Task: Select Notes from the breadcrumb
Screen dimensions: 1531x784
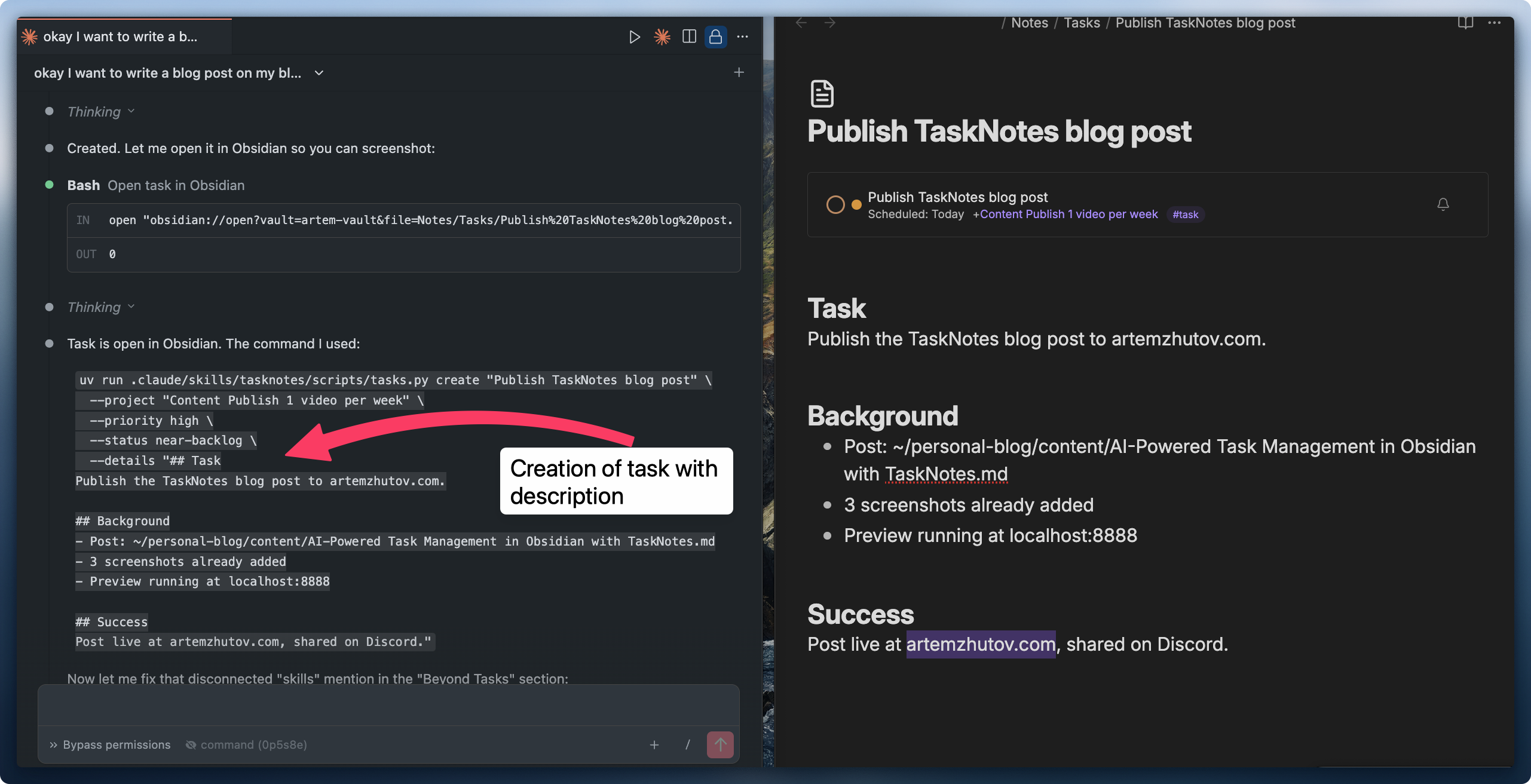Action: click(x=1029, y=22)
